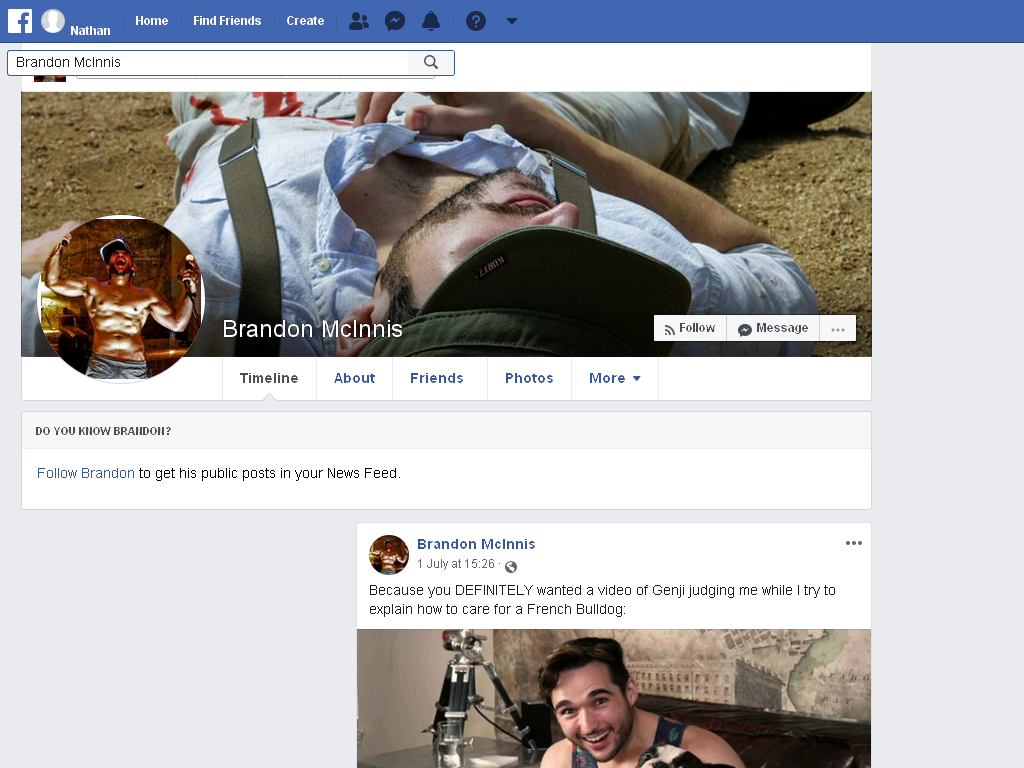Follow the 'Follow Brandon' link
1024x768 pixels.
pos(86,473)
